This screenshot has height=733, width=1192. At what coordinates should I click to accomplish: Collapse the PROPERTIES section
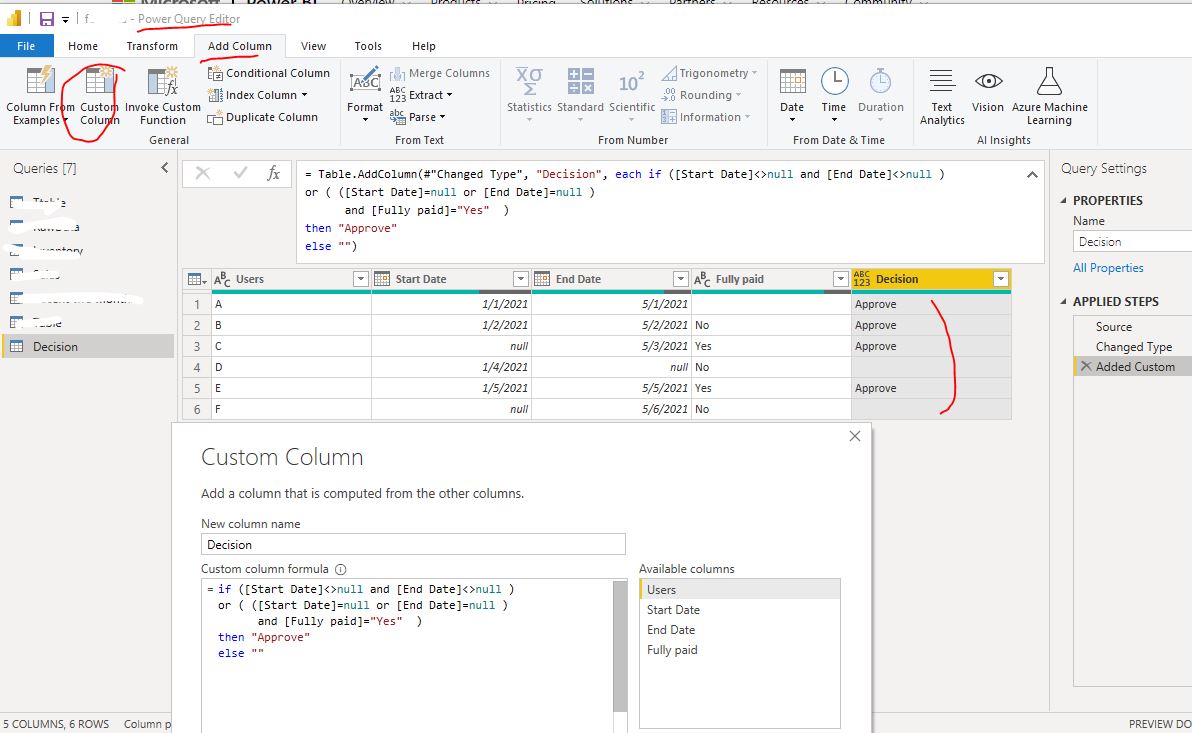[x=1064, y=201]
